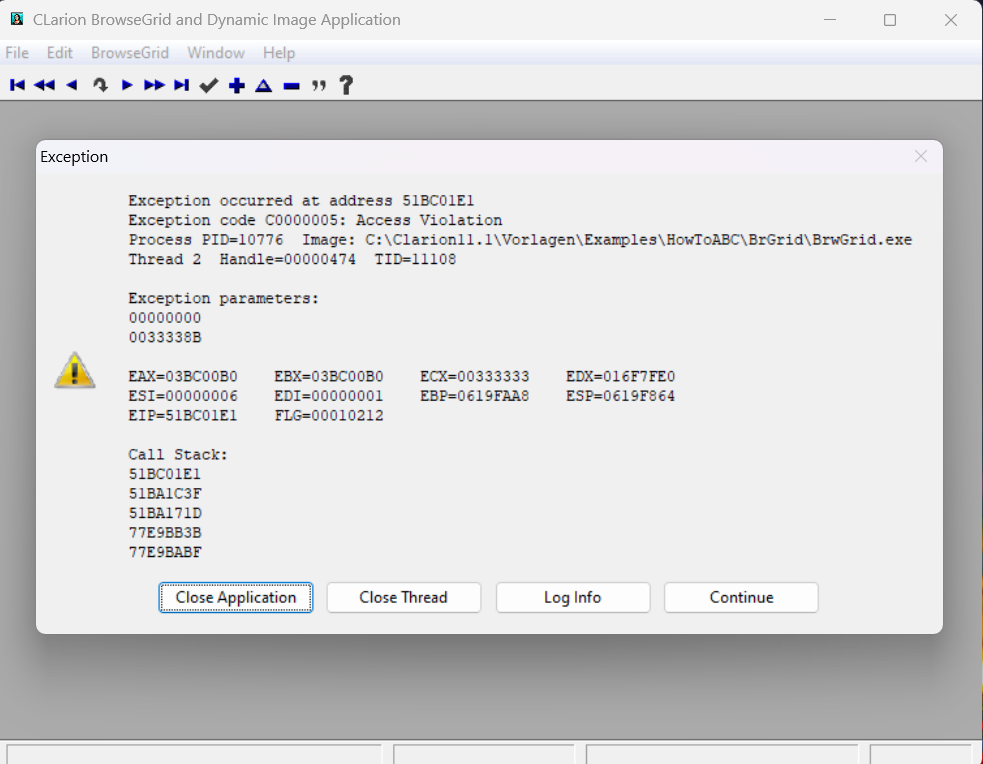Open the BrowseGrid menu
The height and width of the screenshot is (764, 983).
click(x=130, y=53)
